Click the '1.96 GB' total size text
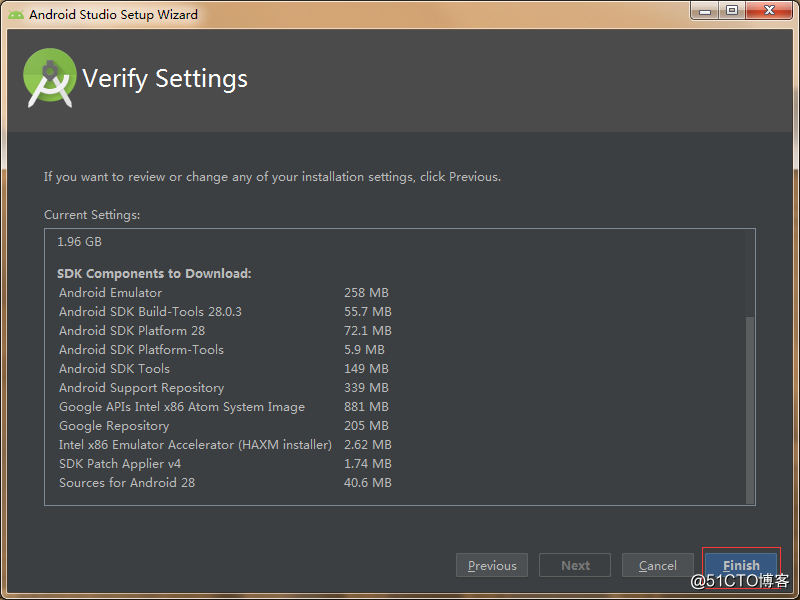Image resolution: width=800 pixels, height=600 pixels. click(x=79, y=242)
